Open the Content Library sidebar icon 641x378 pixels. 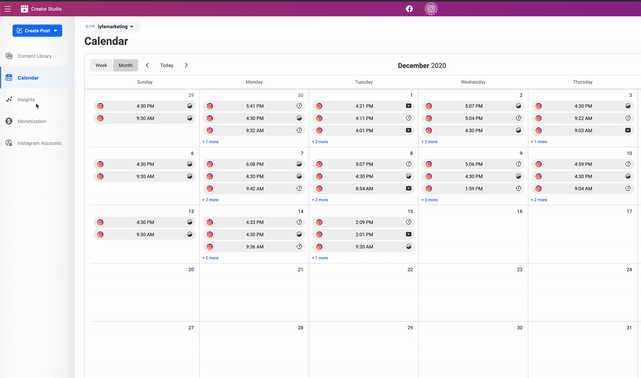point(9,56)
